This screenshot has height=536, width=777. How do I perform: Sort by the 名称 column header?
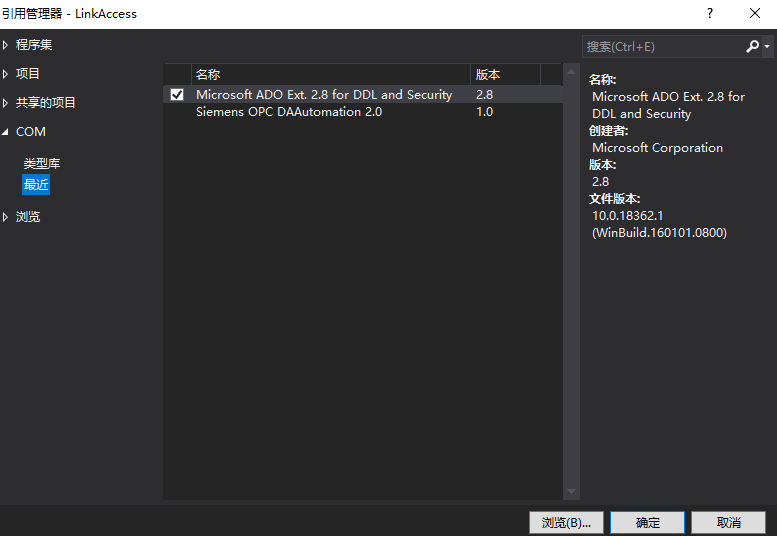[331, 75]
